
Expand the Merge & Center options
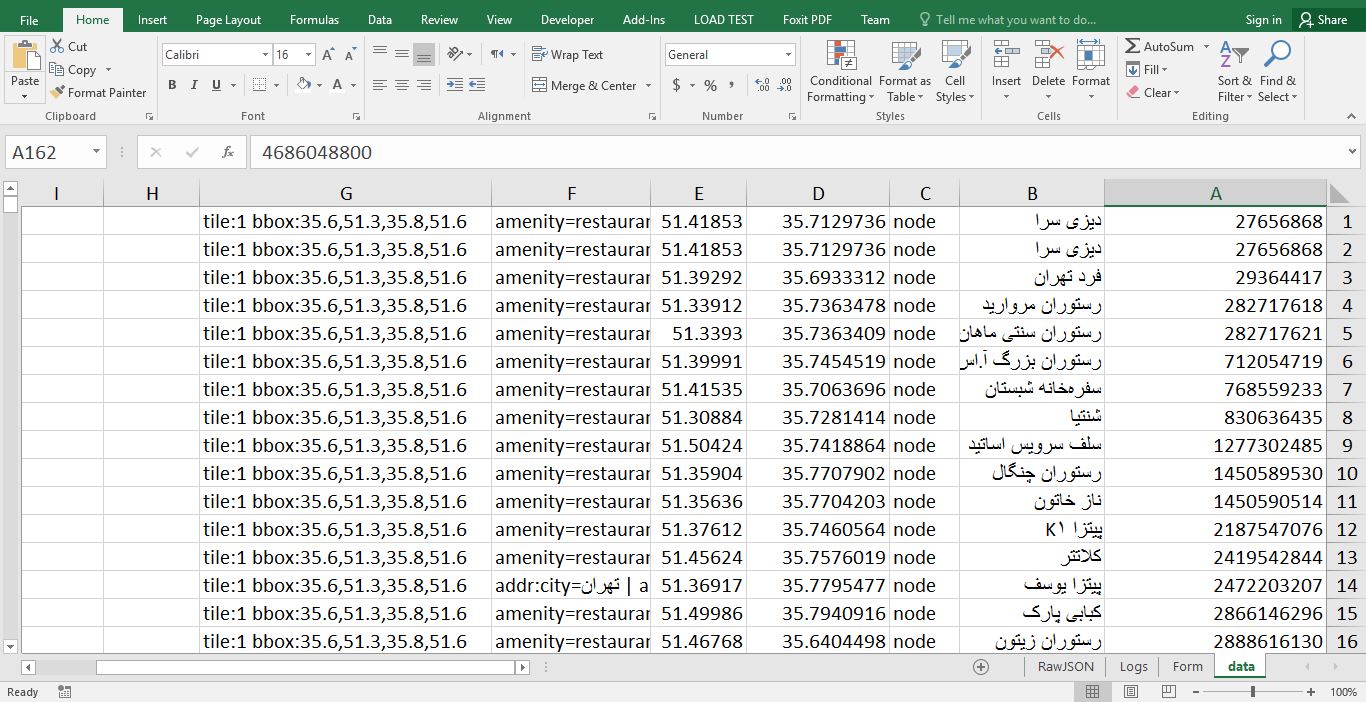tap(648, 86)
